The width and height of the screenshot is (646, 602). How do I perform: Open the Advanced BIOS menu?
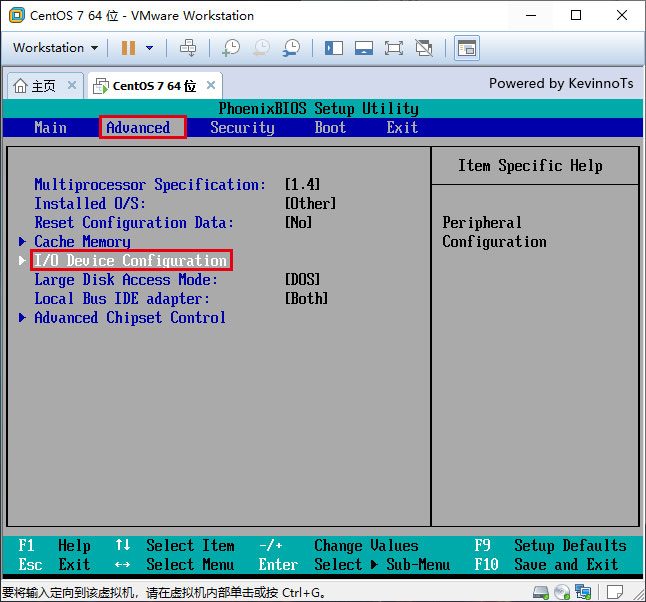(138, 128)
